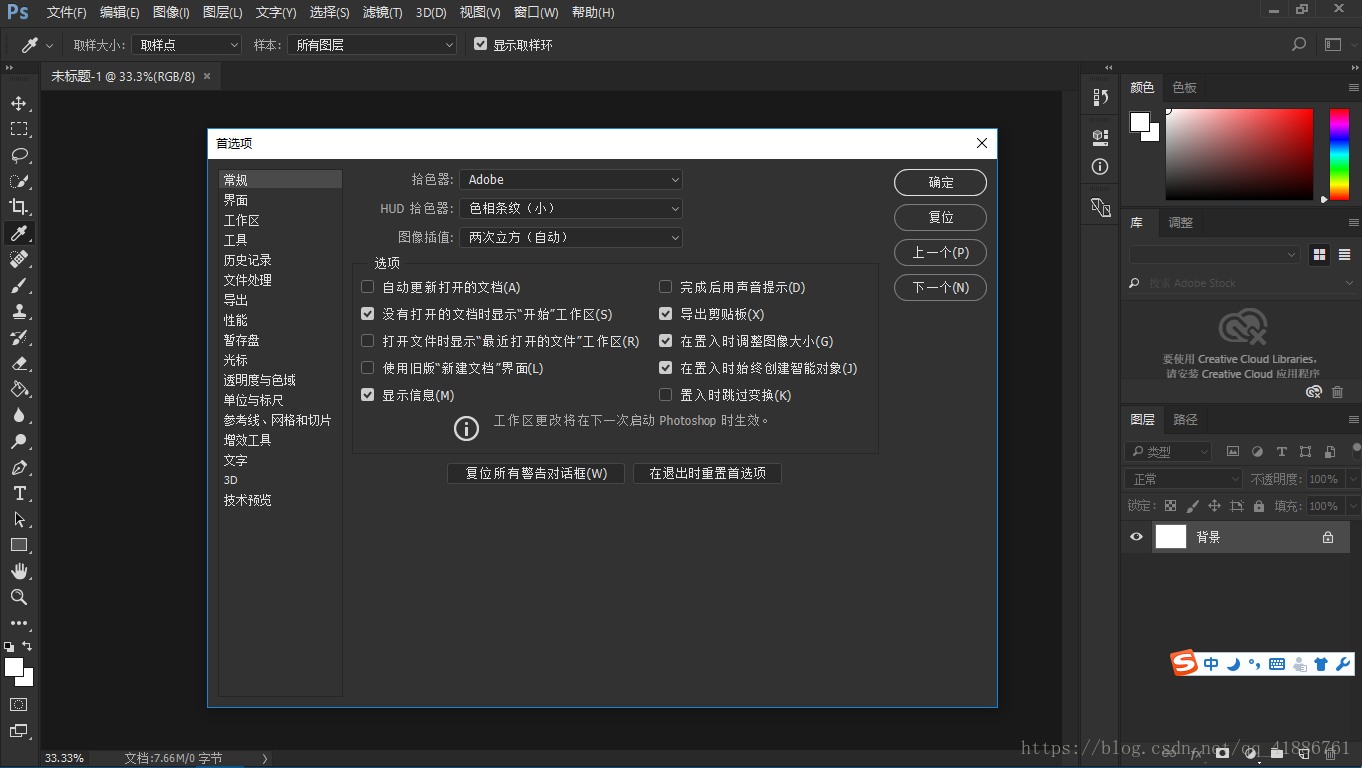The image size is (1362, 768).
Task: Select the Spot Healing Brush tool
Action: pos(19,259)
